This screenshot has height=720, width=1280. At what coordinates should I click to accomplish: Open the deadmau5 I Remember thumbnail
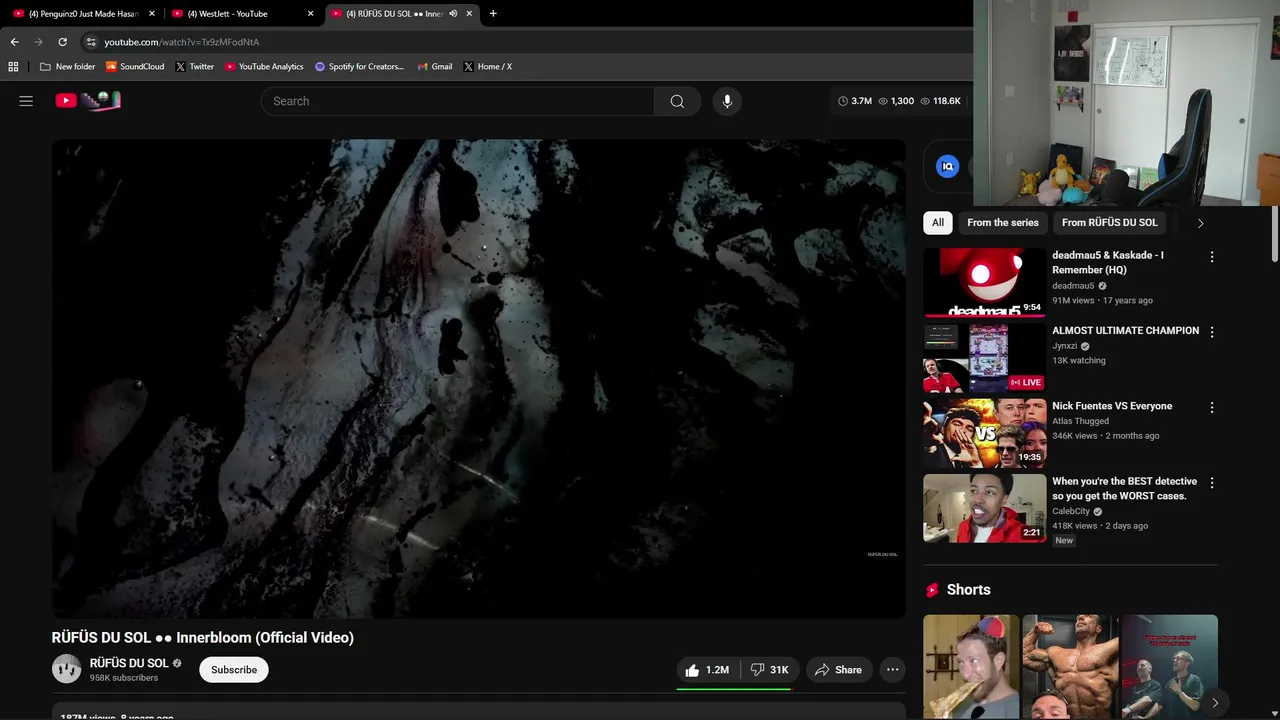(x=984, y=282)
